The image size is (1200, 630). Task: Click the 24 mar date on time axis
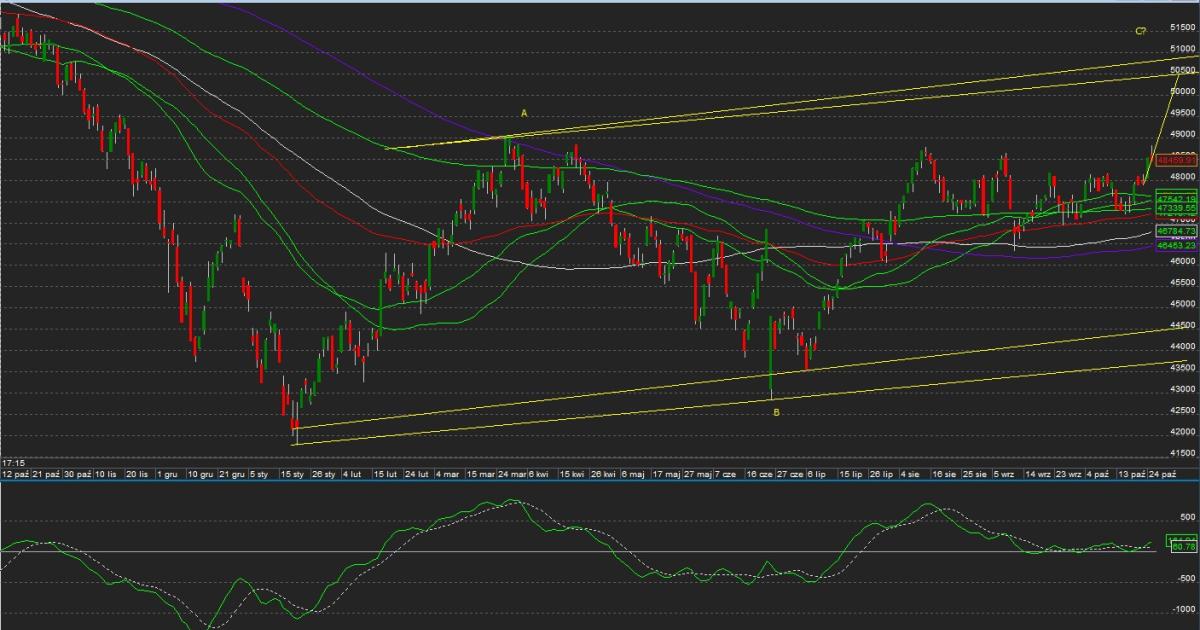click(x=511, y=474)
